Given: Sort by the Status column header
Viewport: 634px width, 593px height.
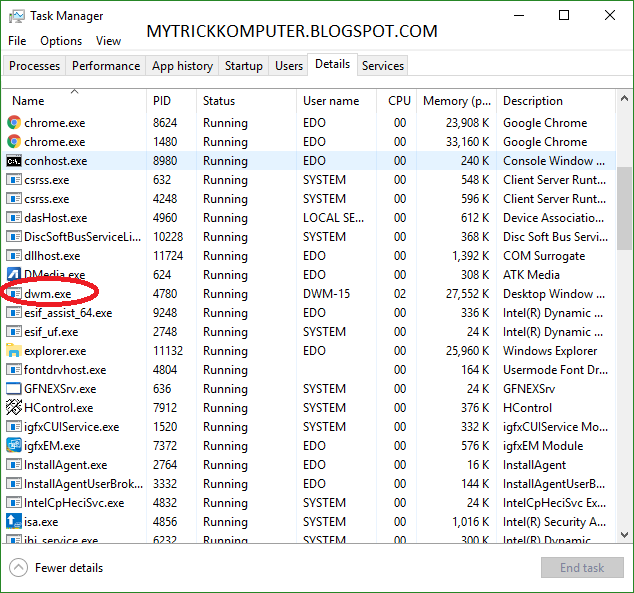Looking at the screenshot, I should point(247,101).
